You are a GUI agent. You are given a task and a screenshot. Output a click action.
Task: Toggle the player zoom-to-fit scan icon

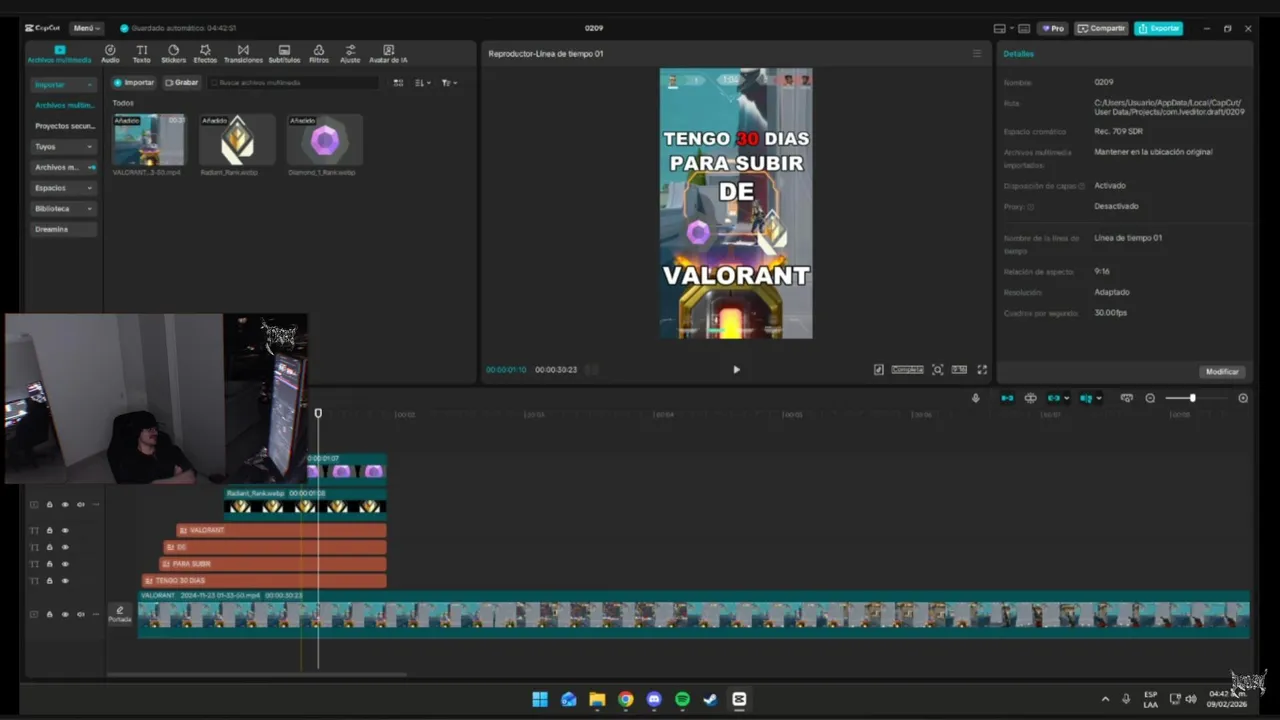click(937, 370)
